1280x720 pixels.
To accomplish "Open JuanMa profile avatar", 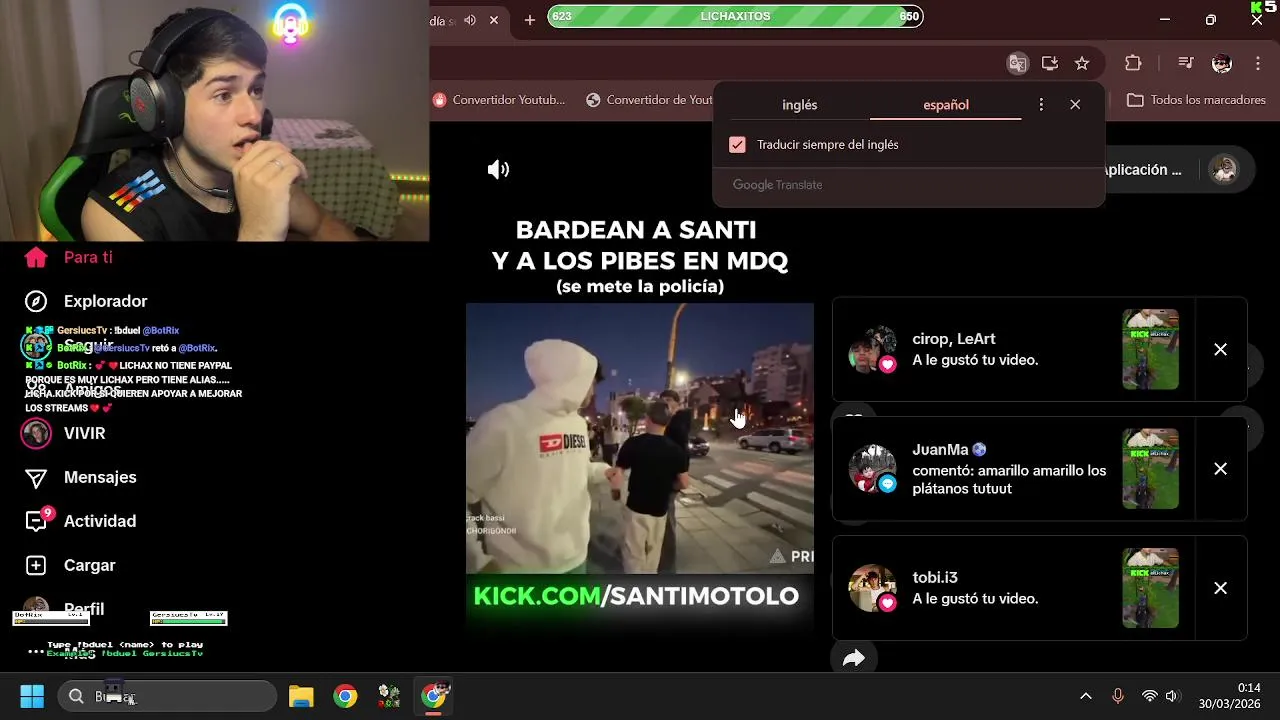I will coord(873,469).
